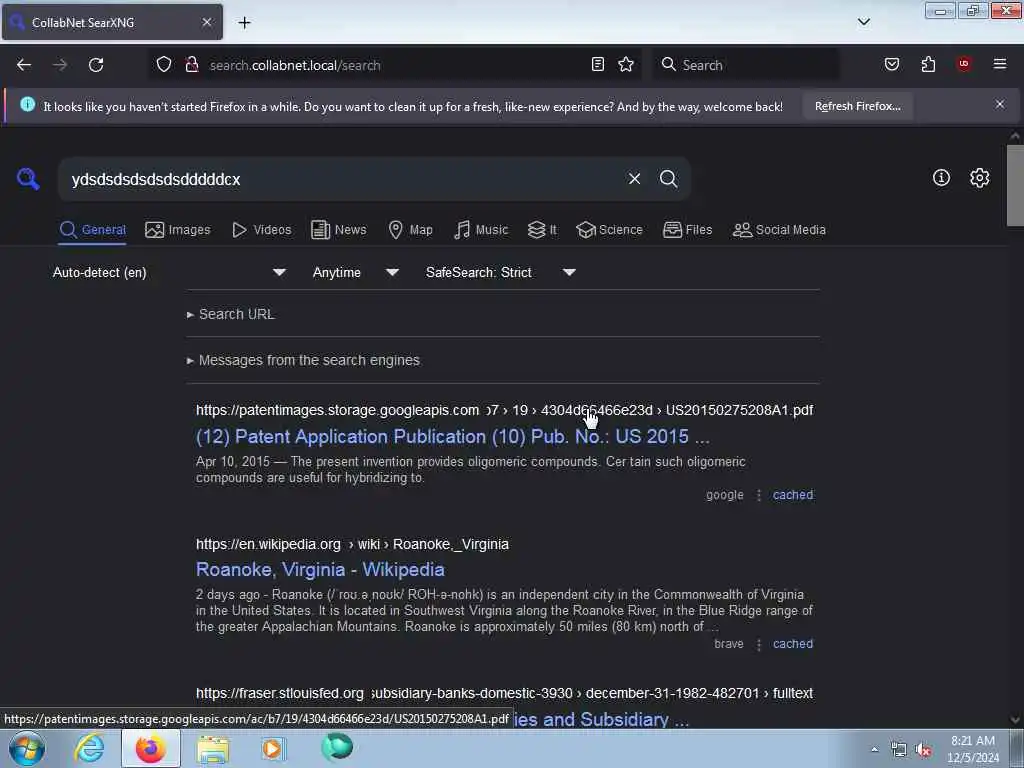1024x768 pixels.
Task: Go back with the browser back arrow
Action: [x=24, y=65]
